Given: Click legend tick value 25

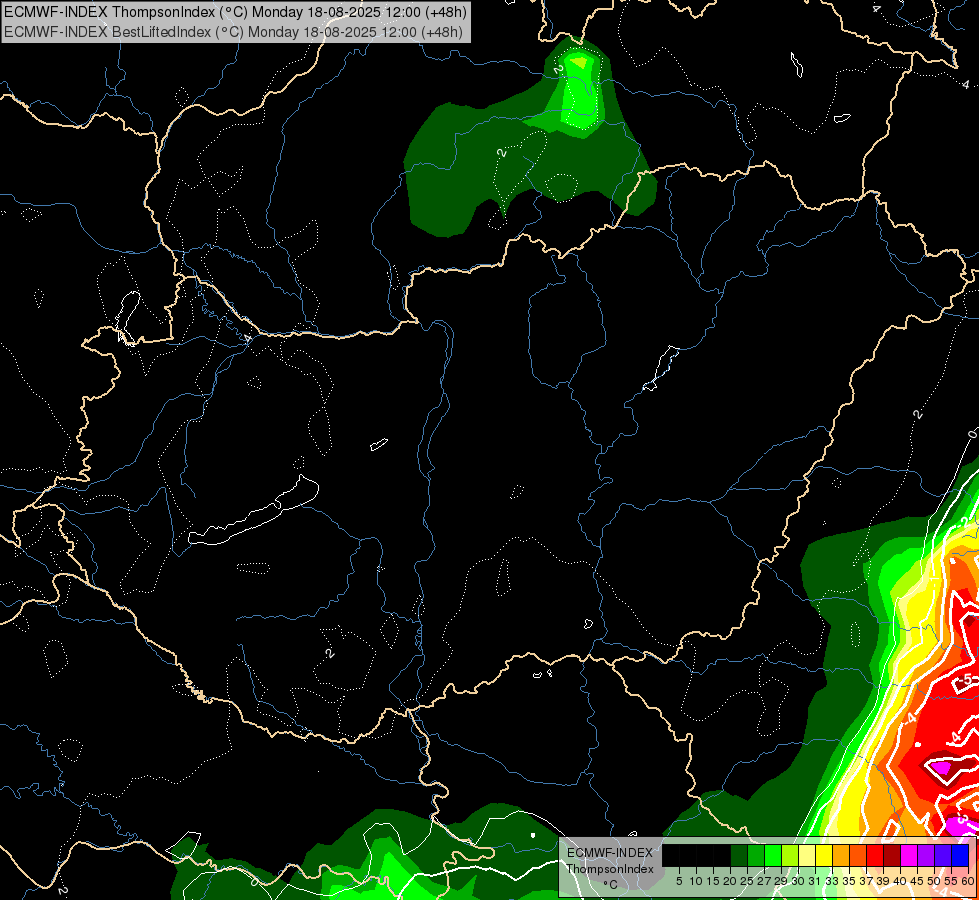Looking at the screenshot, I should click(x=747, y=881).
